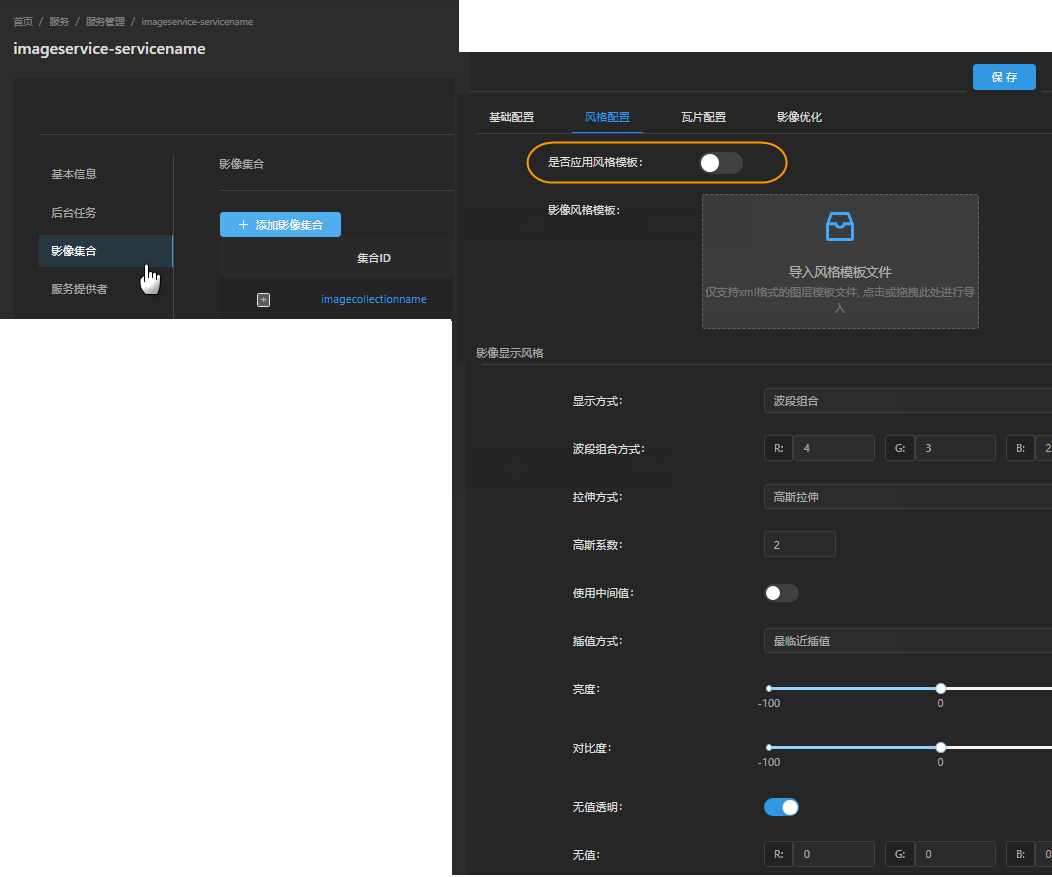The height and width of the screenshot is (877, 1052).
Task: Click the 亮度 slider handle
Action: tap(940, 688)
